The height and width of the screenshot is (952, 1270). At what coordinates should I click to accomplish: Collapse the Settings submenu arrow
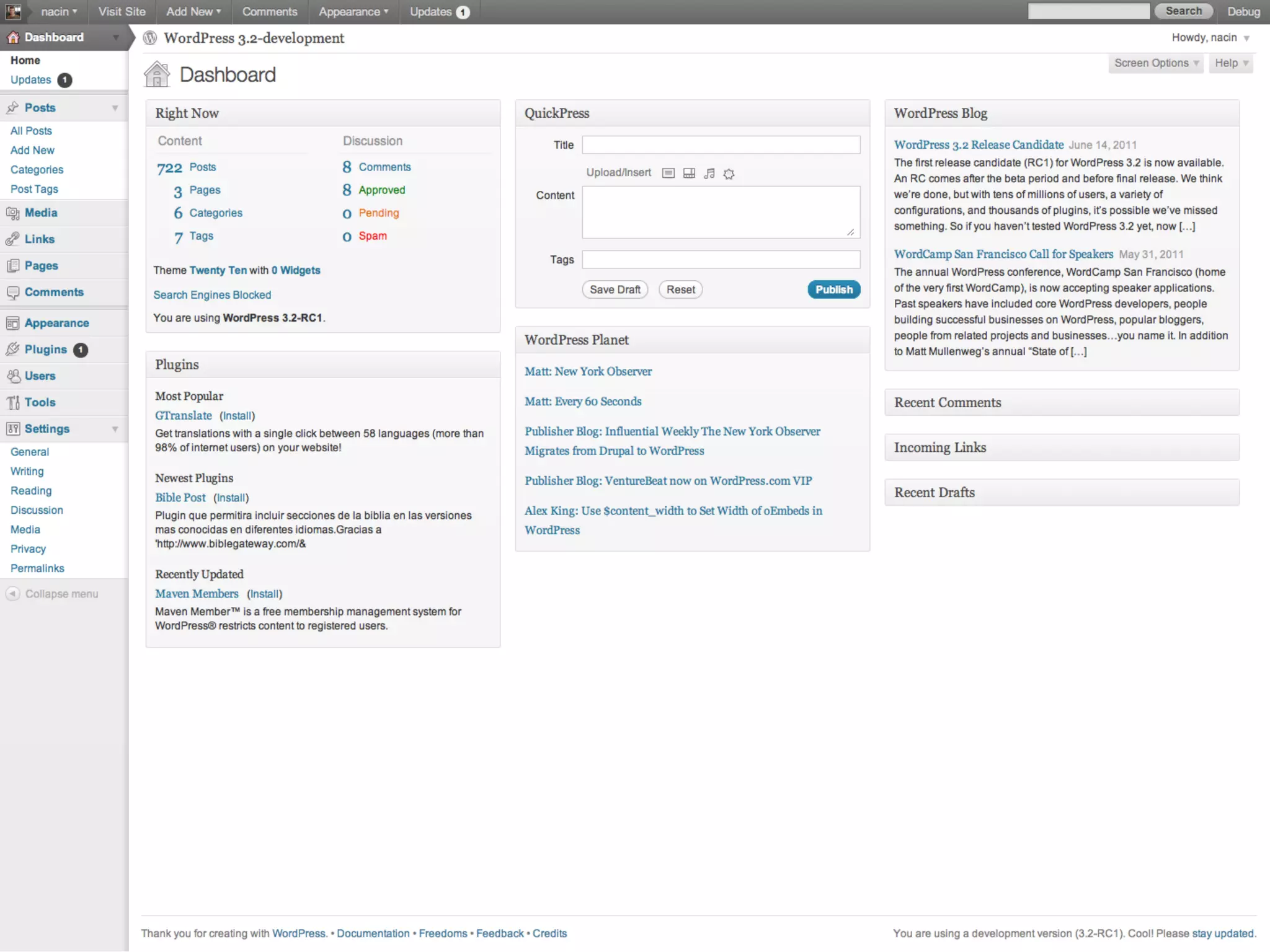coord(115,429)
